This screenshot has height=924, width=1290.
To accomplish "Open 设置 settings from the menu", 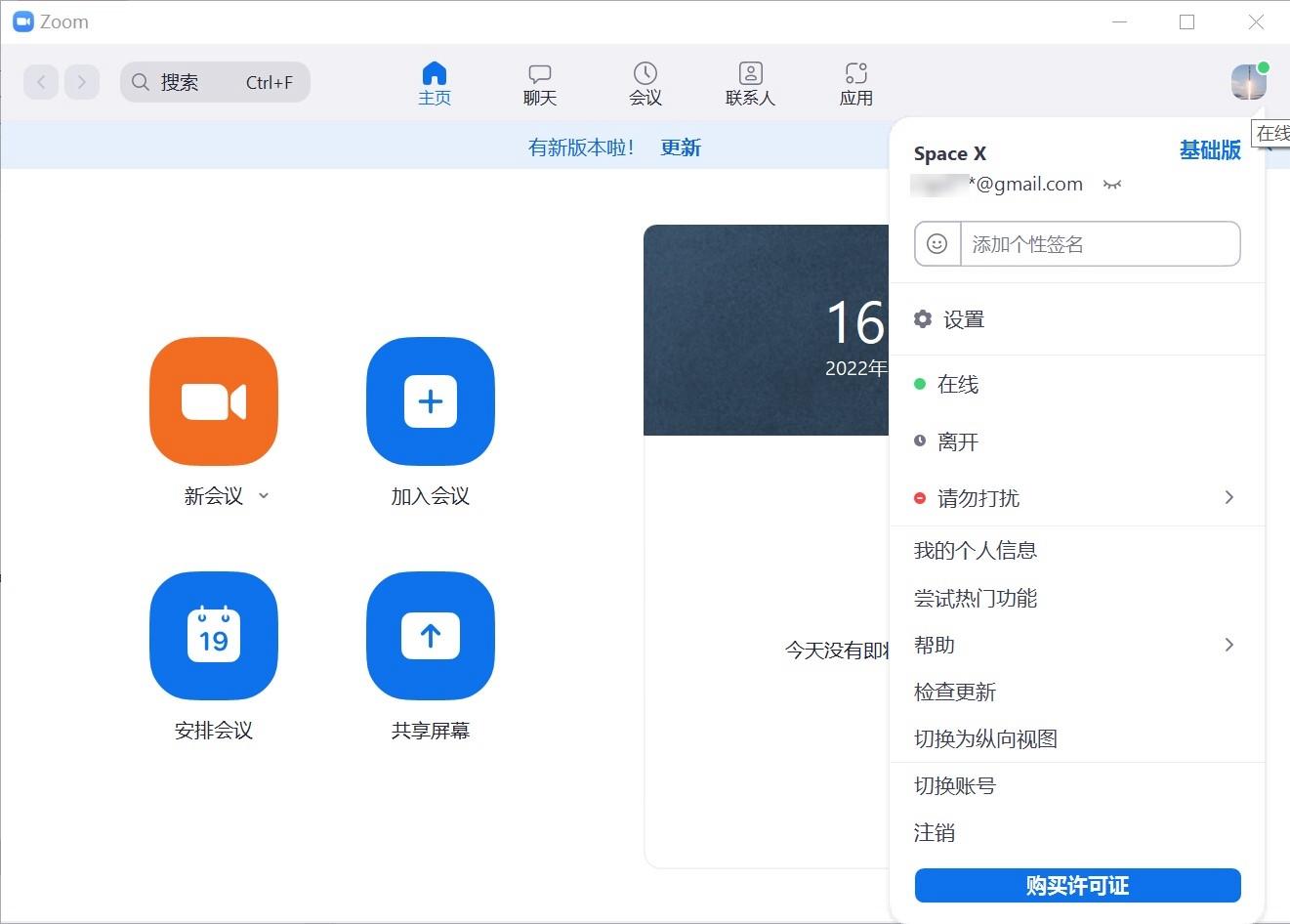I will point(964,318).
